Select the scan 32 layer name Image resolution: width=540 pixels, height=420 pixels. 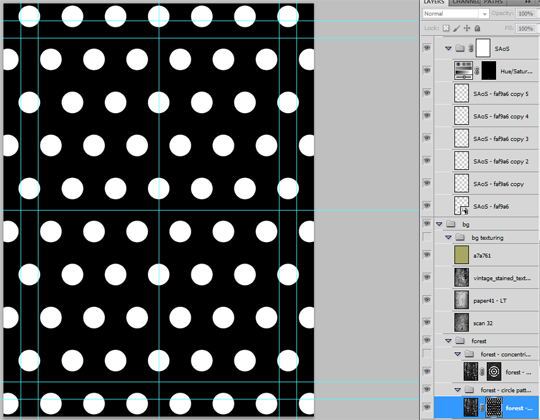[x=483, y=323]
